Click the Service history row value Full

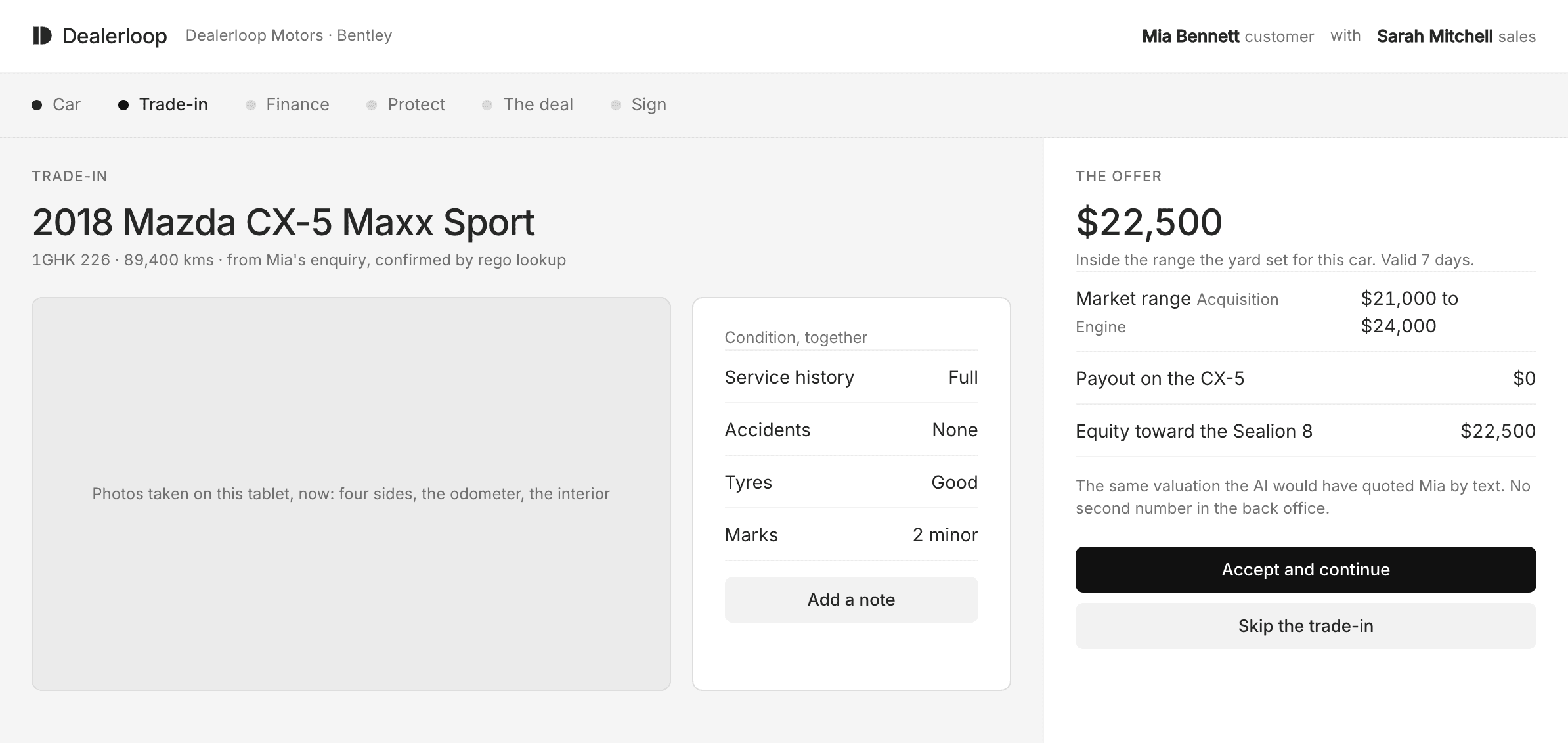963,377
